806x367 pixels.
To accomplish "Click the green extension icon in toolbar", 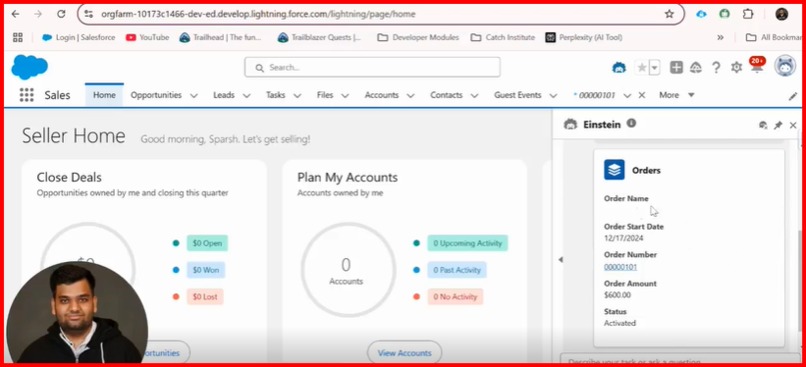I will point(724,14).
